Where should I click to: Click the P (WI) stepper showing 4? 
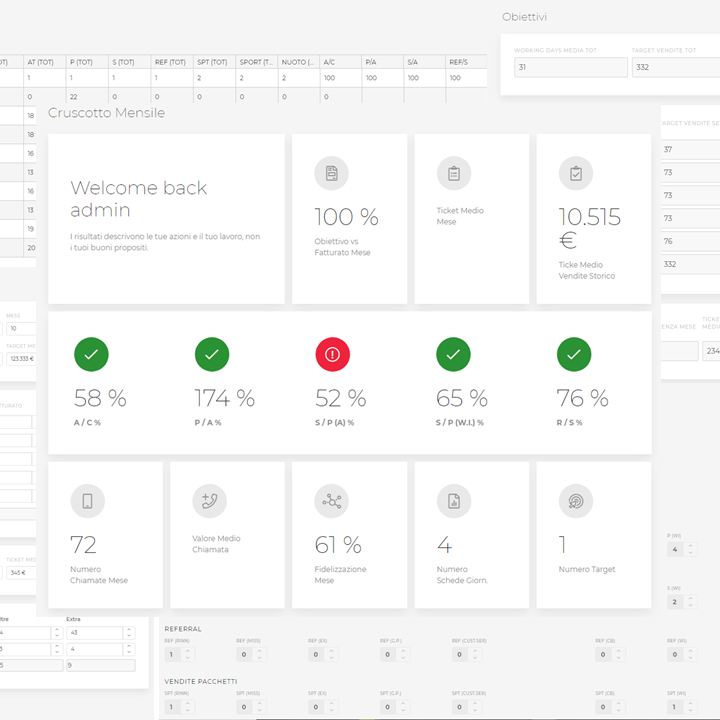click(690, 550)
